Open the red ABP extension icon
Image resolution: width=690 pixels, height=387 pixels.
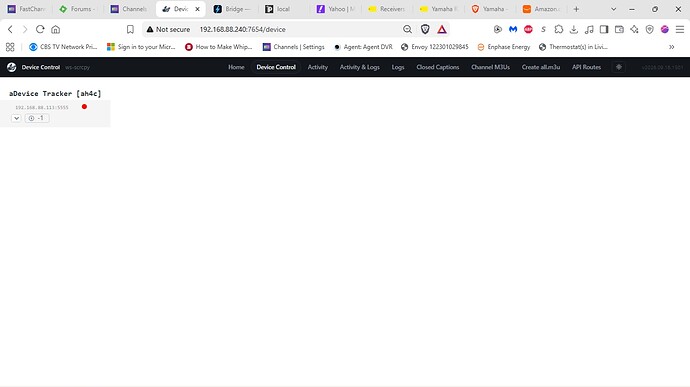click(x=528, y=29)
